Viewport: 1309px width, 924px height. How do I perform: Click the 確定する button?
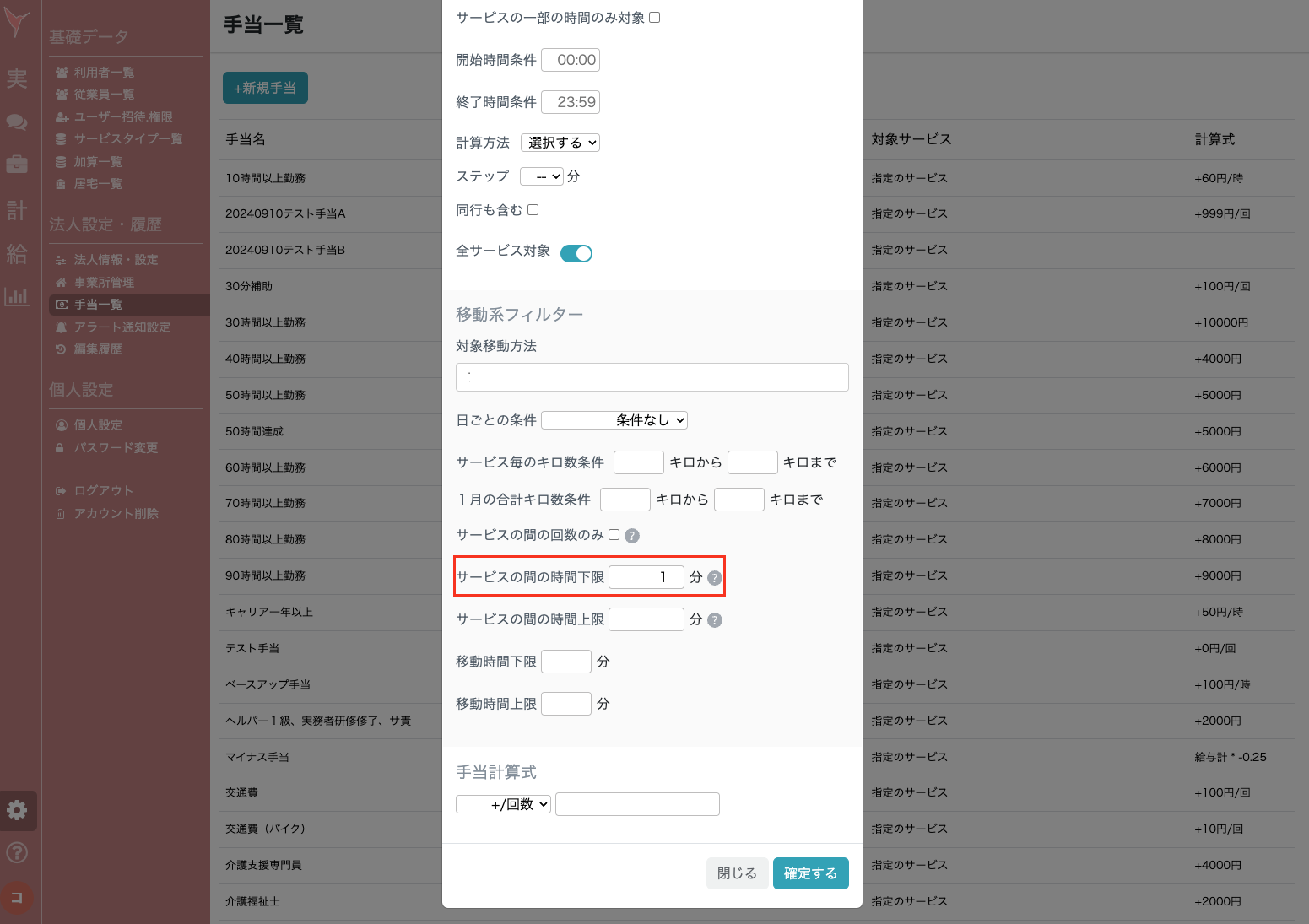coord(810,873)
